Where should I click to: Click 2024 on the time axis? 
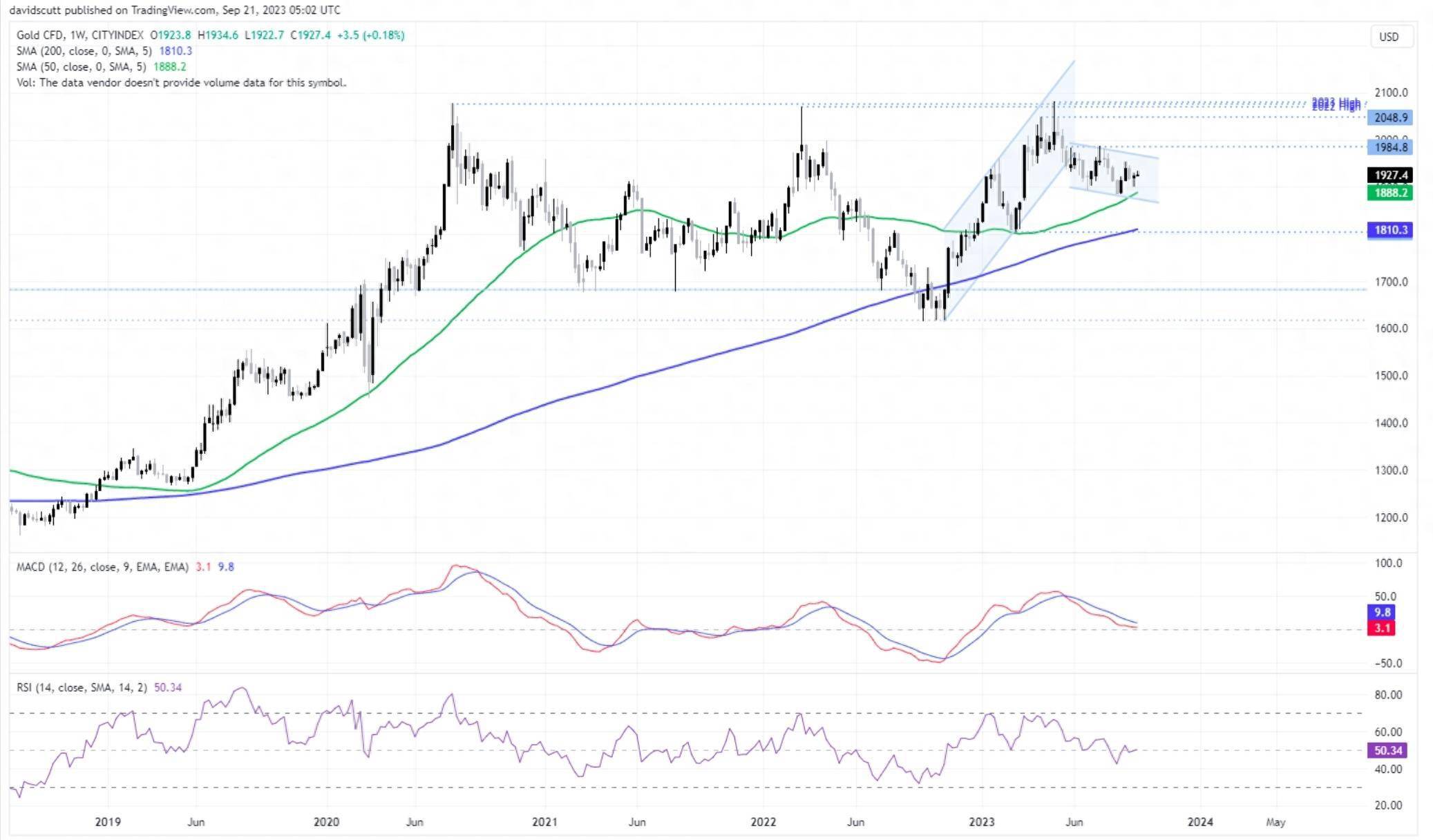pyautogui.click(x=1200, y=821)
